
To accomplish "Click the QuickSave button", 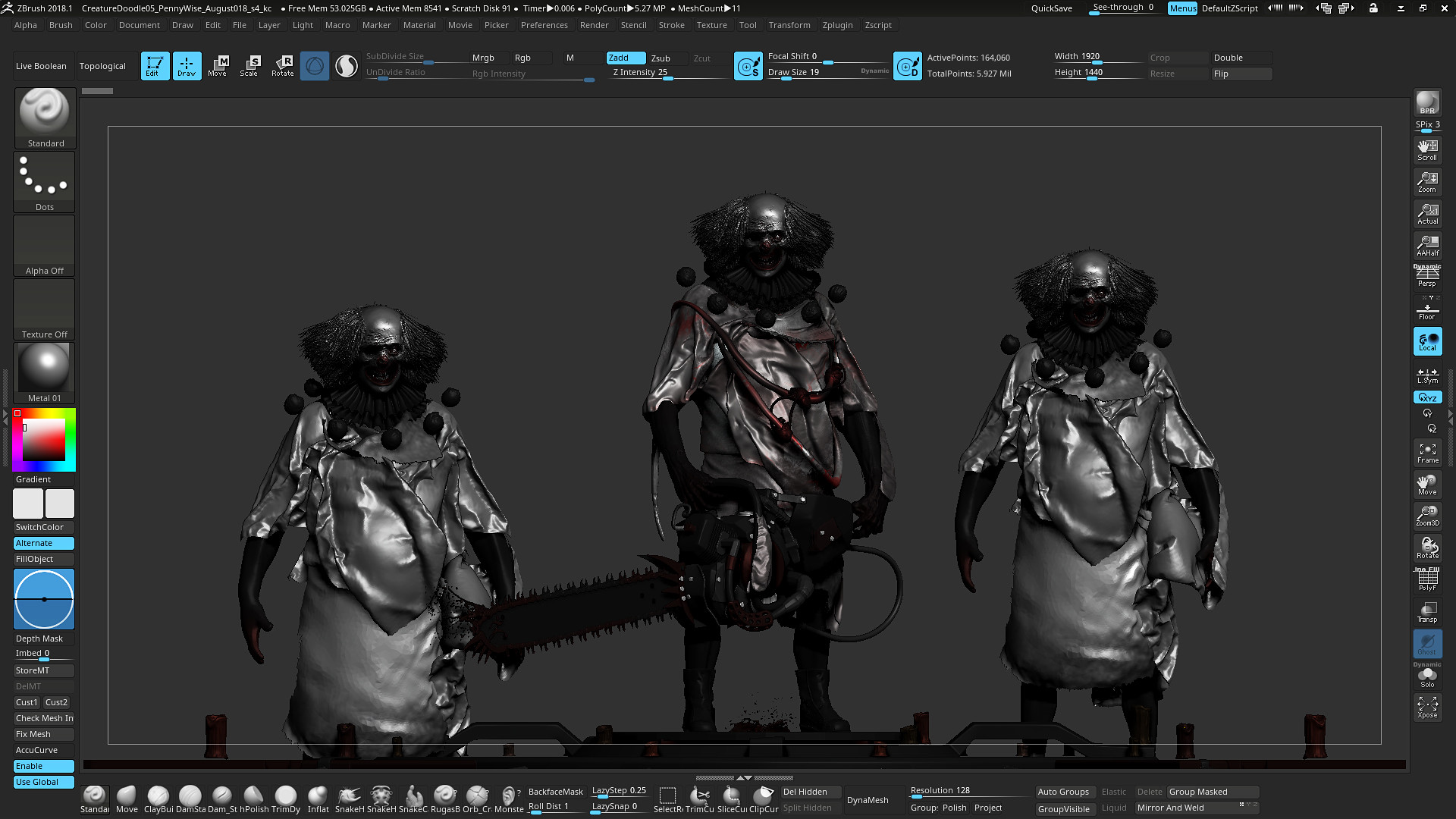I will [x=1051, y=8].
